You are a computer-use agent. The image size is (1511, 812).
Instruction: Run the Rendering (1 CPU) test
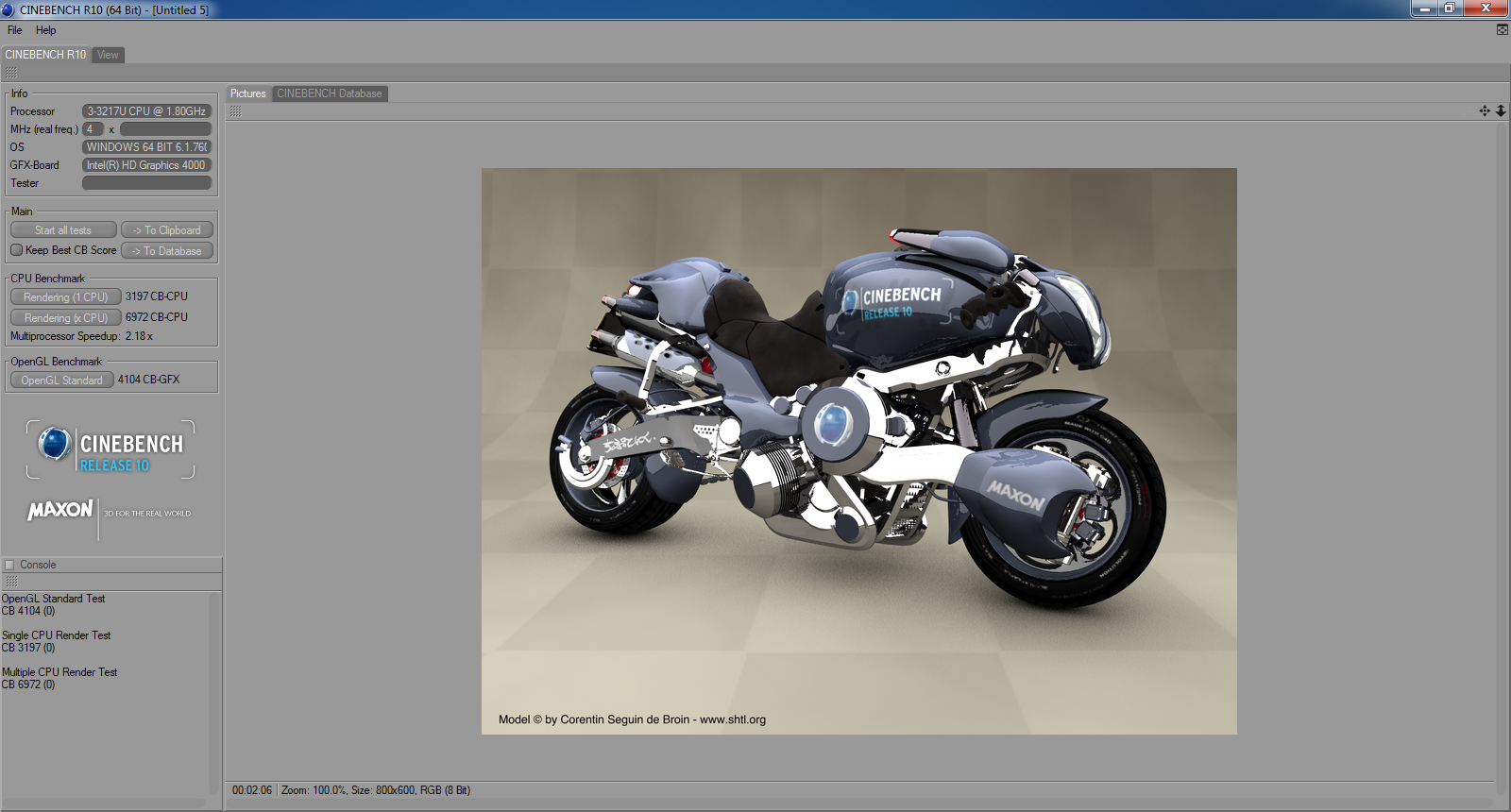pos(65,297)
